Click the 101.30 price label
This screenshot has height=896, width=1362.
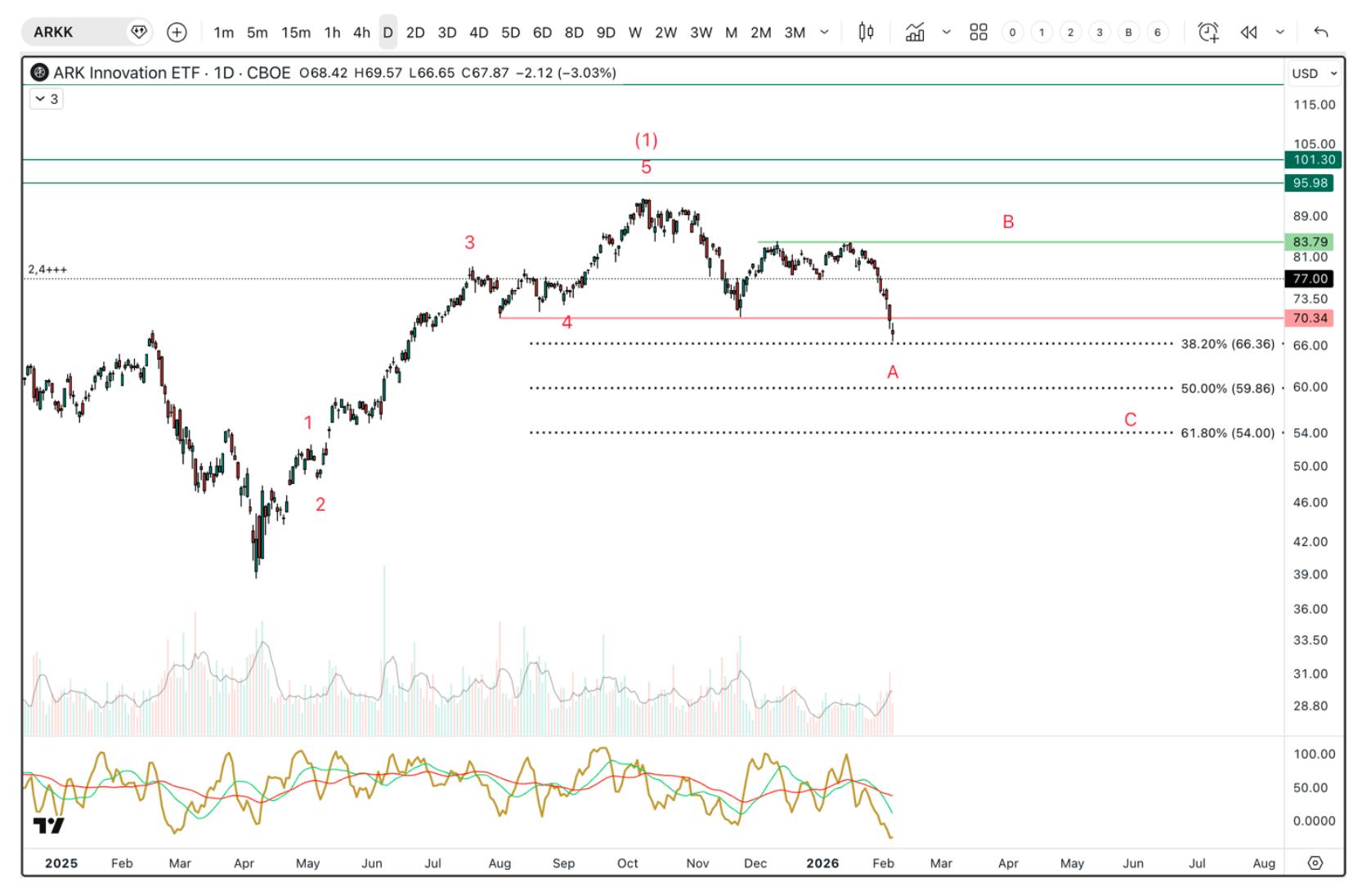[1315, 160]
